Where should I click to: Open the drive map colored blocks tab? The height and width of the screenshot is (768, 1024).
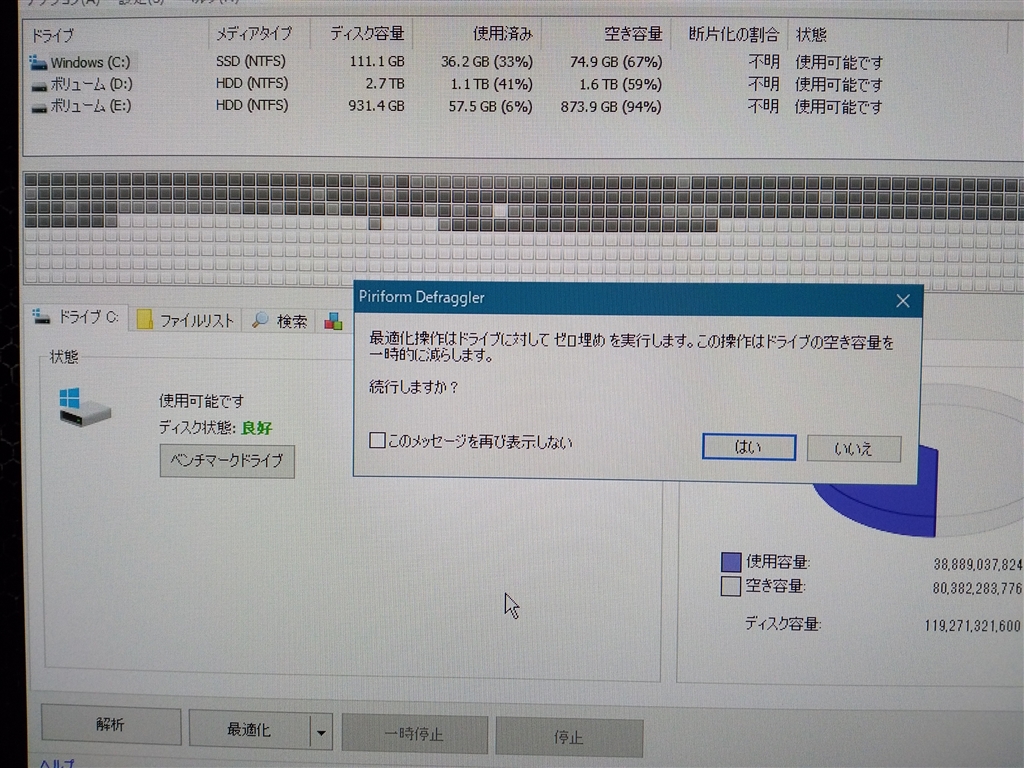tap(334, 321)
